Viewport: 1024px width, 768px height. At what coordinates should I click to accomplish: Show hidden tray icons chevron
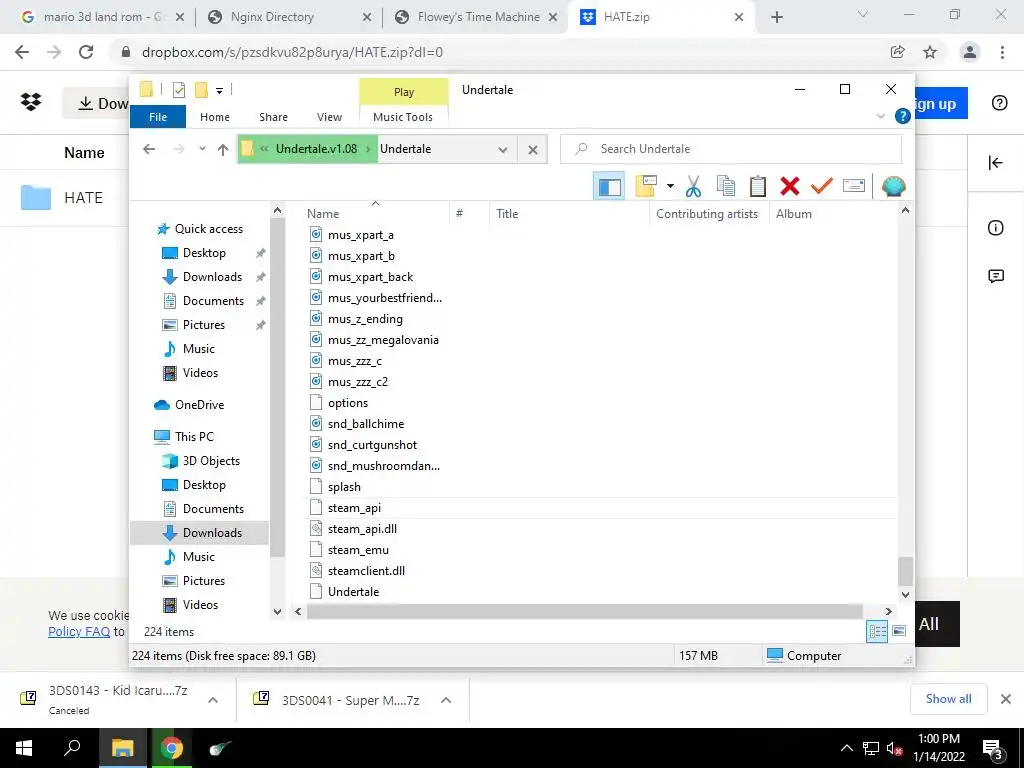pyautogui.click(x=846, y=749)
